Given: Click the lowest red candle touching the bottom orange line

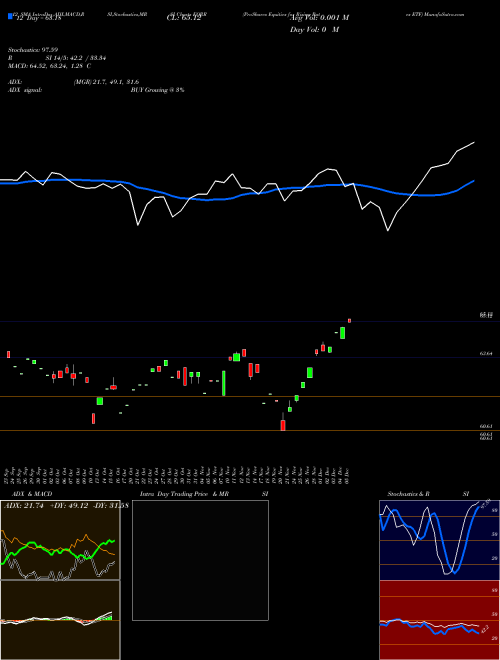Looking at the screenshot, I should (283, 425).
